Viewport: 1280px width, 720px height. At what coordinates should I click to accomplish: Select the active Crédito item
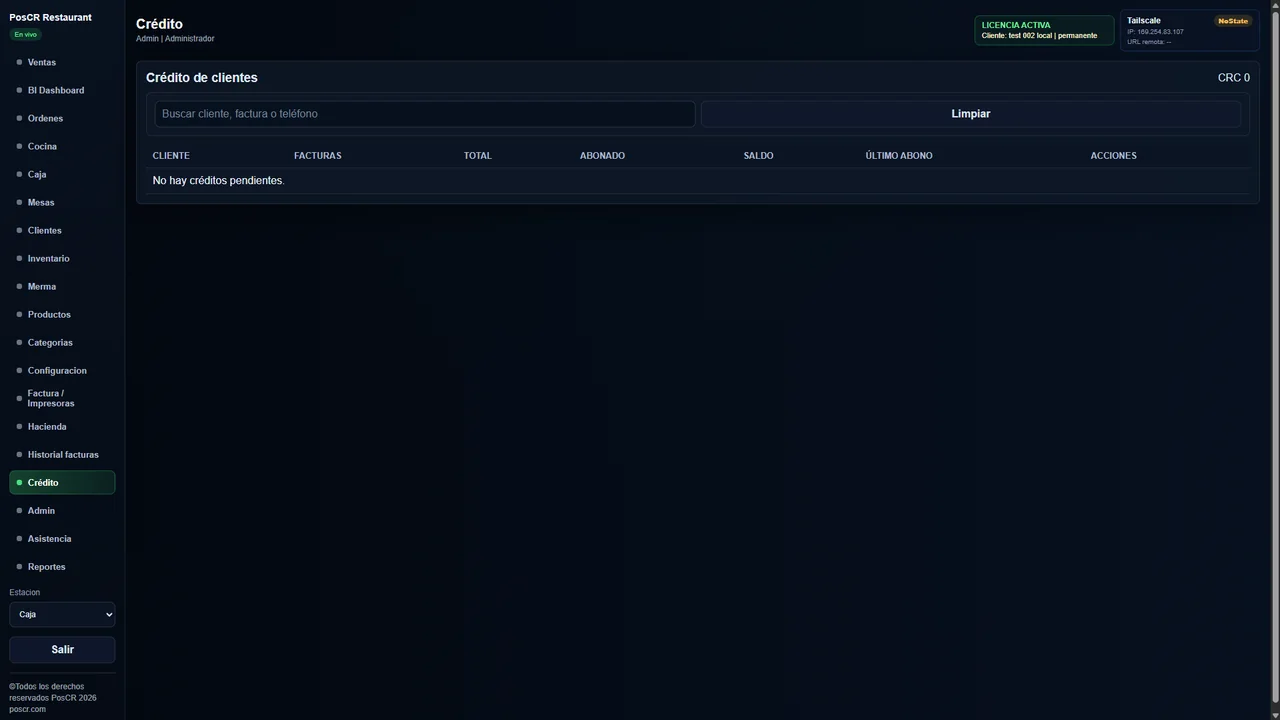pyautogui.click(x=62, y=482)
